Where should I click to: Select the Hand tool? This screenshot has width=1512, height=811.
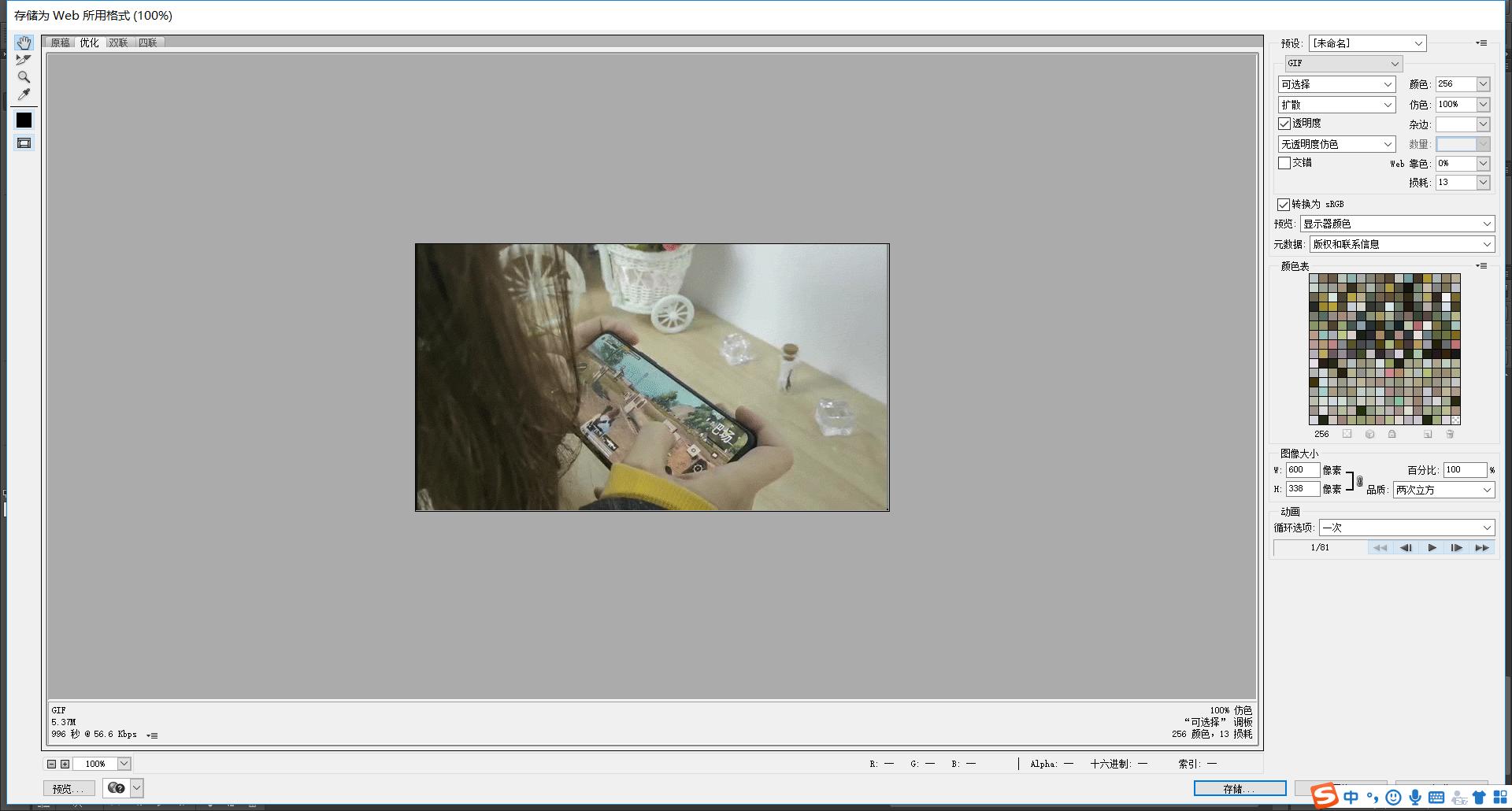click(x=24, y=43)
